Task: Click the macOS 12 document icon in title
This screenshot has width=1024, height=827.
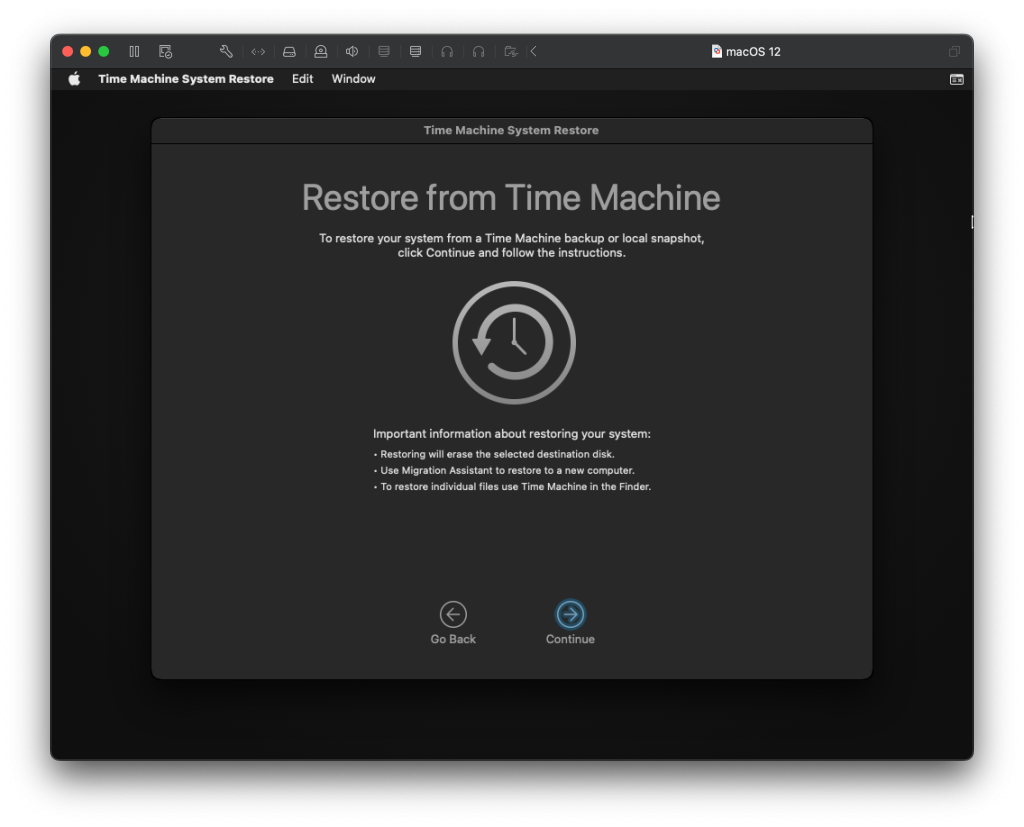Action: (716, 52)
